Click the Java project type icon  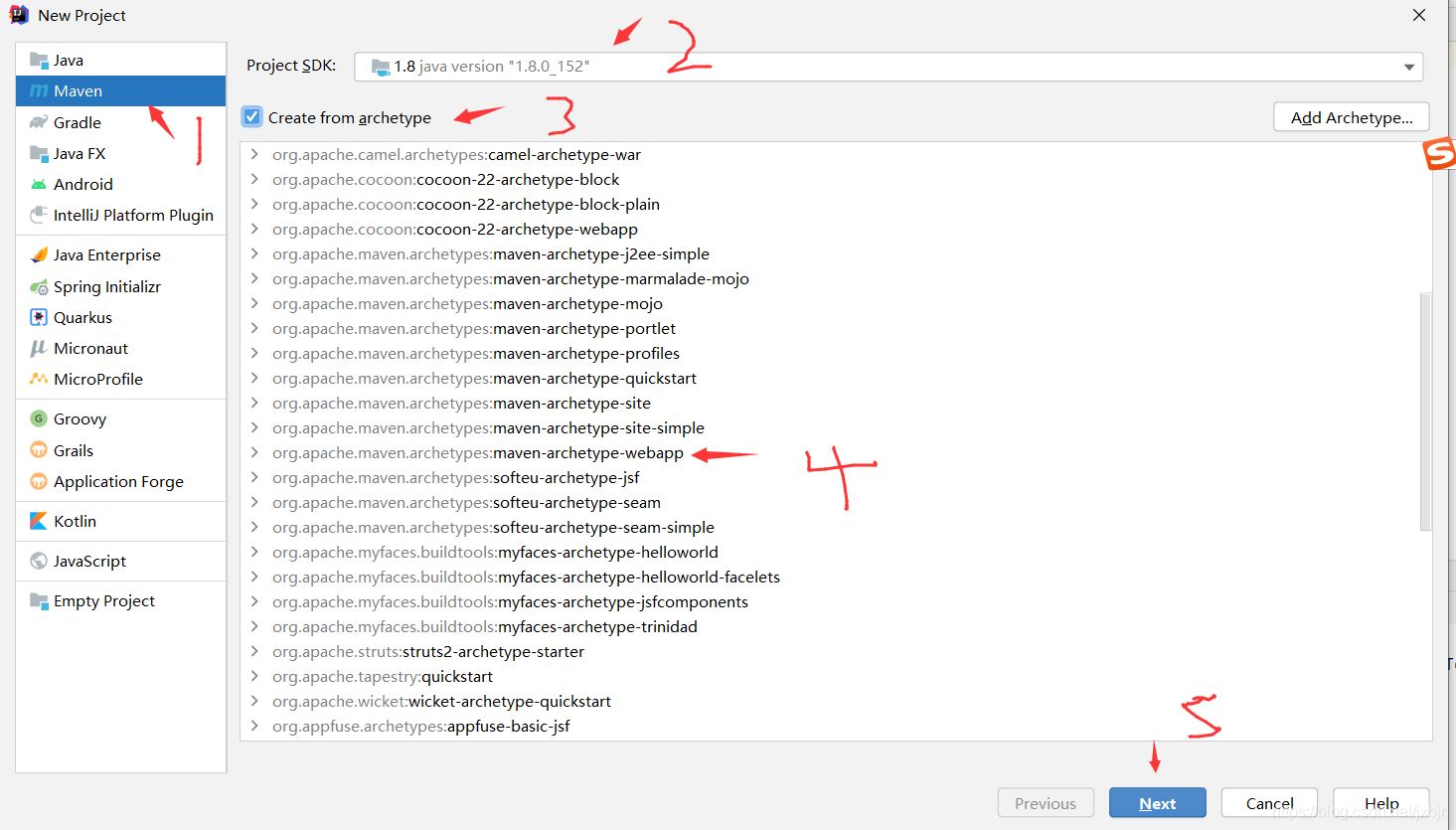coord(39,60)
